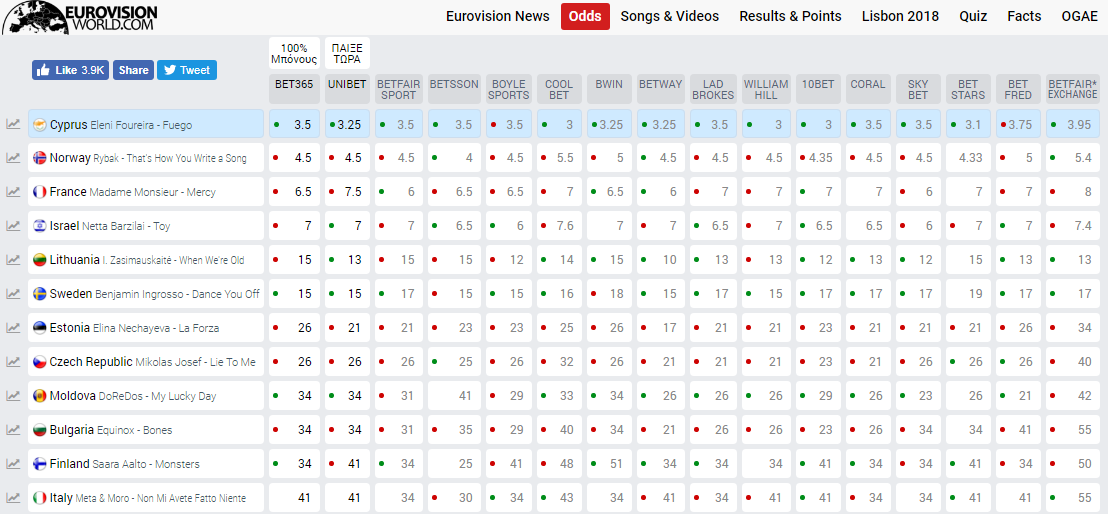Viewport: 1108px width, 514px height.
Task: Open the Quiz page
Action: [x=973, y=16]
